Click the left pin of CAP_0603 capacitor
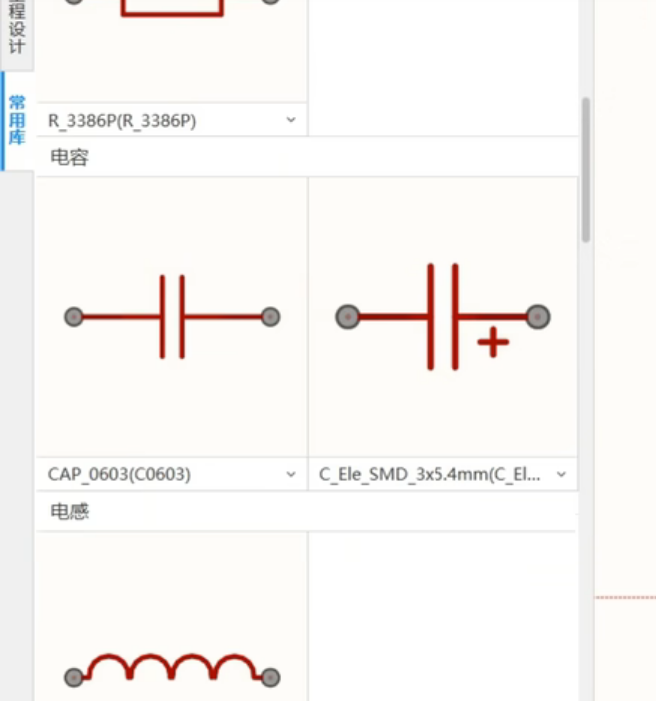The width and height of the screenshot is (656, 701). (74, 317)
